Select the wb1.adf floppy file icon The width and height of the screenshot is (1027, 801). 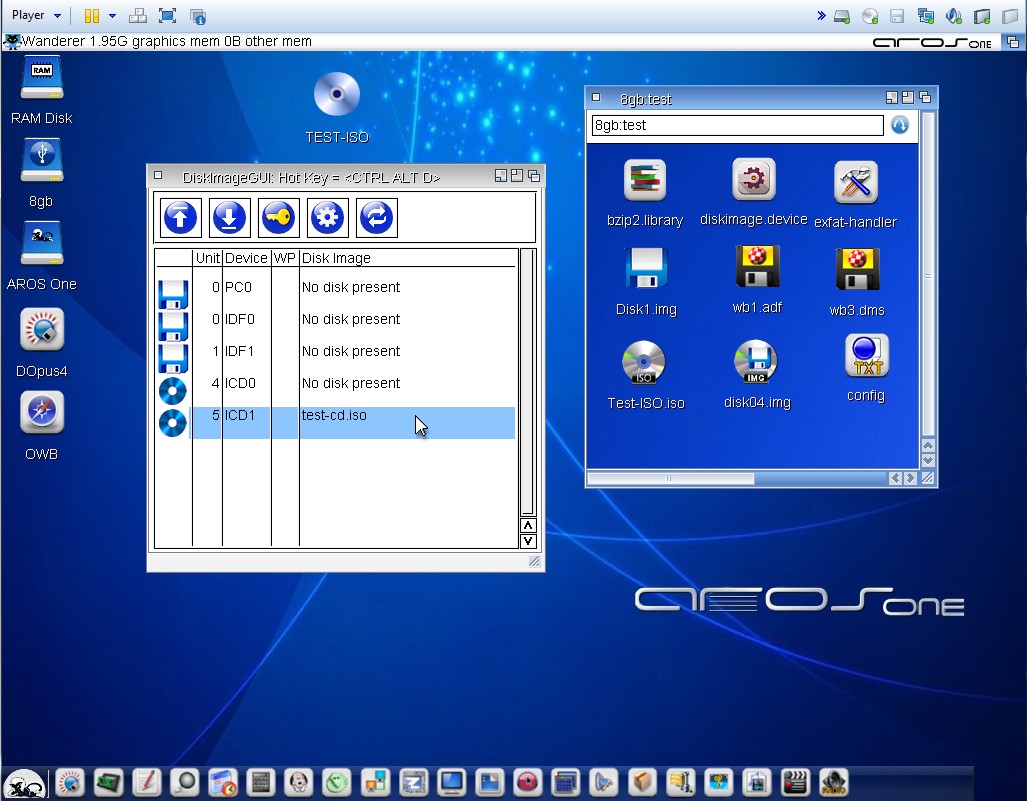(x=757, y=268)
